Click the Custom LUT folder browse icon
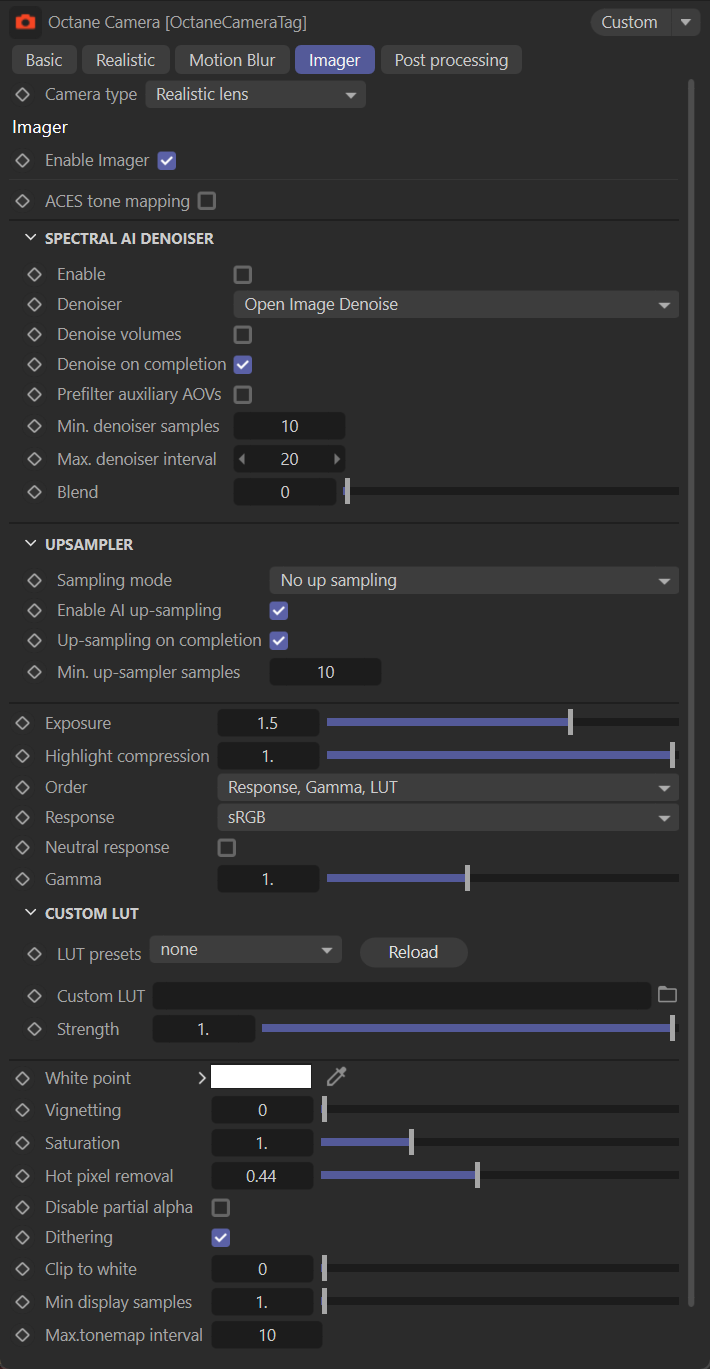710x1369 pixels. coord(667,994)
